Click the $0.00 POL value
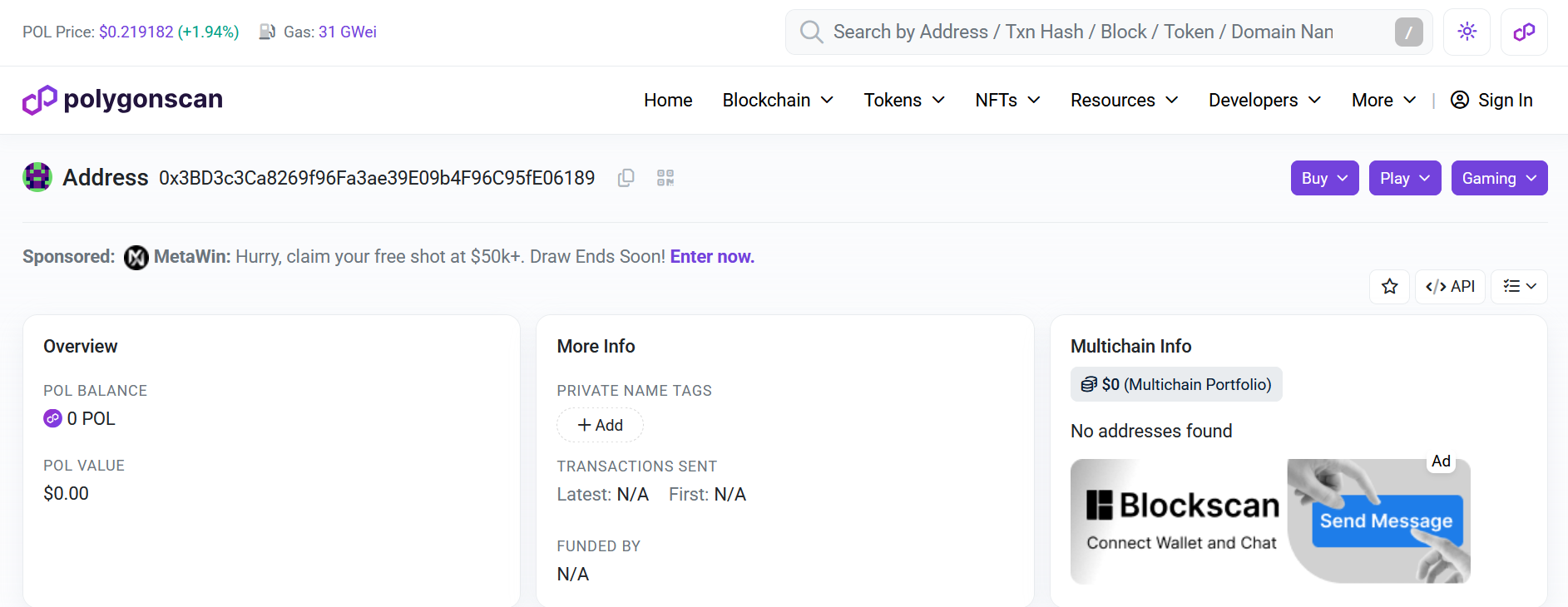This screenshot has width=1568, height=607. (66, 493)
